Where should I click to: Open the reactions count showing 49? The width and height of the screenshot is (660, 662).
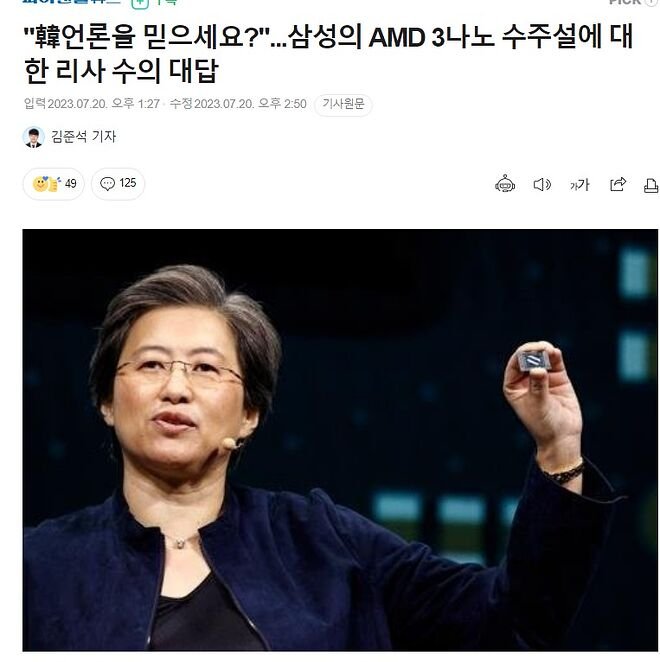coord(54,184)
